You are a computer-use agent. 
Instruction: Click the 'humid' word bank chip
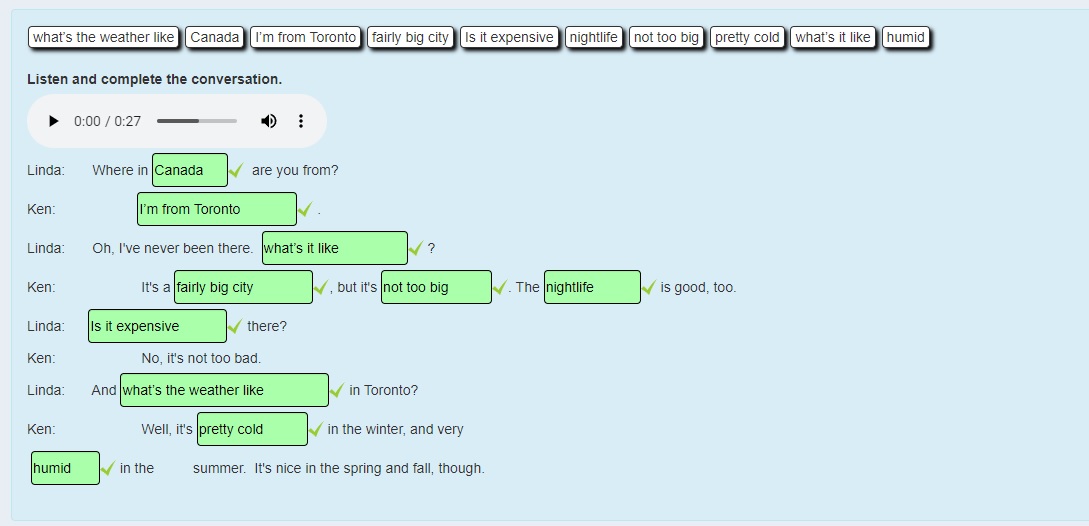pos(905,37)
